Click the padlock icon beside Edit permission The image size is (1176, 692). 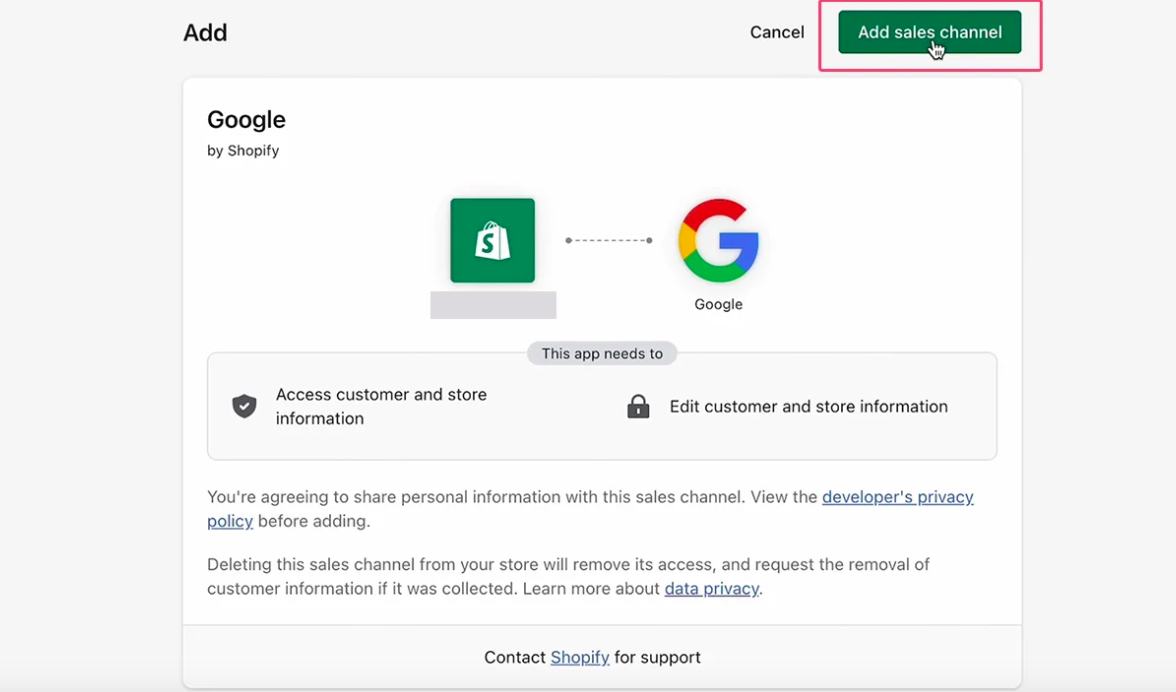[638, 406]
